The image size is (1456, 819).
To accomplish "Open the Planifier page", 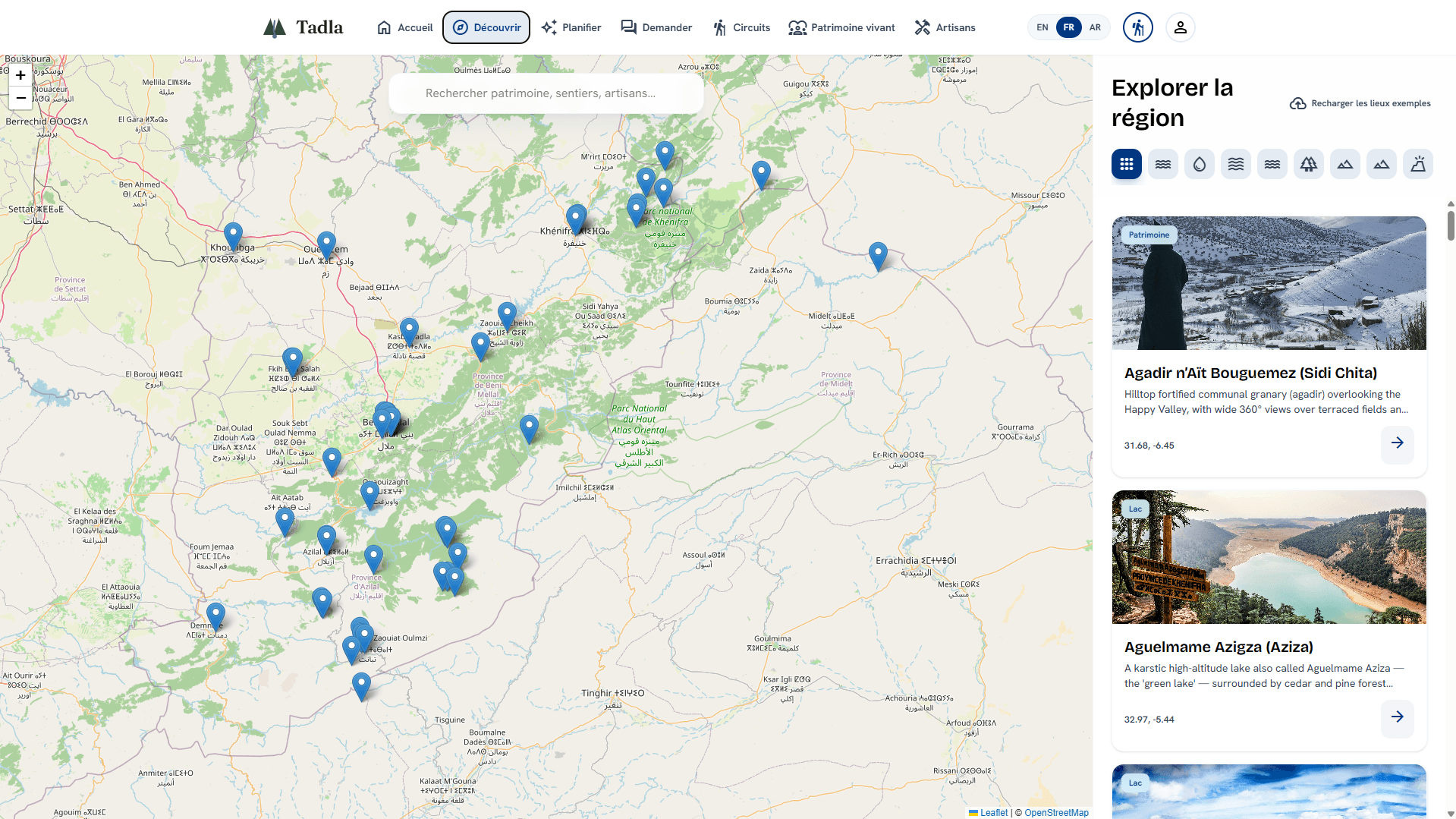I will click(x=571, y=27).
